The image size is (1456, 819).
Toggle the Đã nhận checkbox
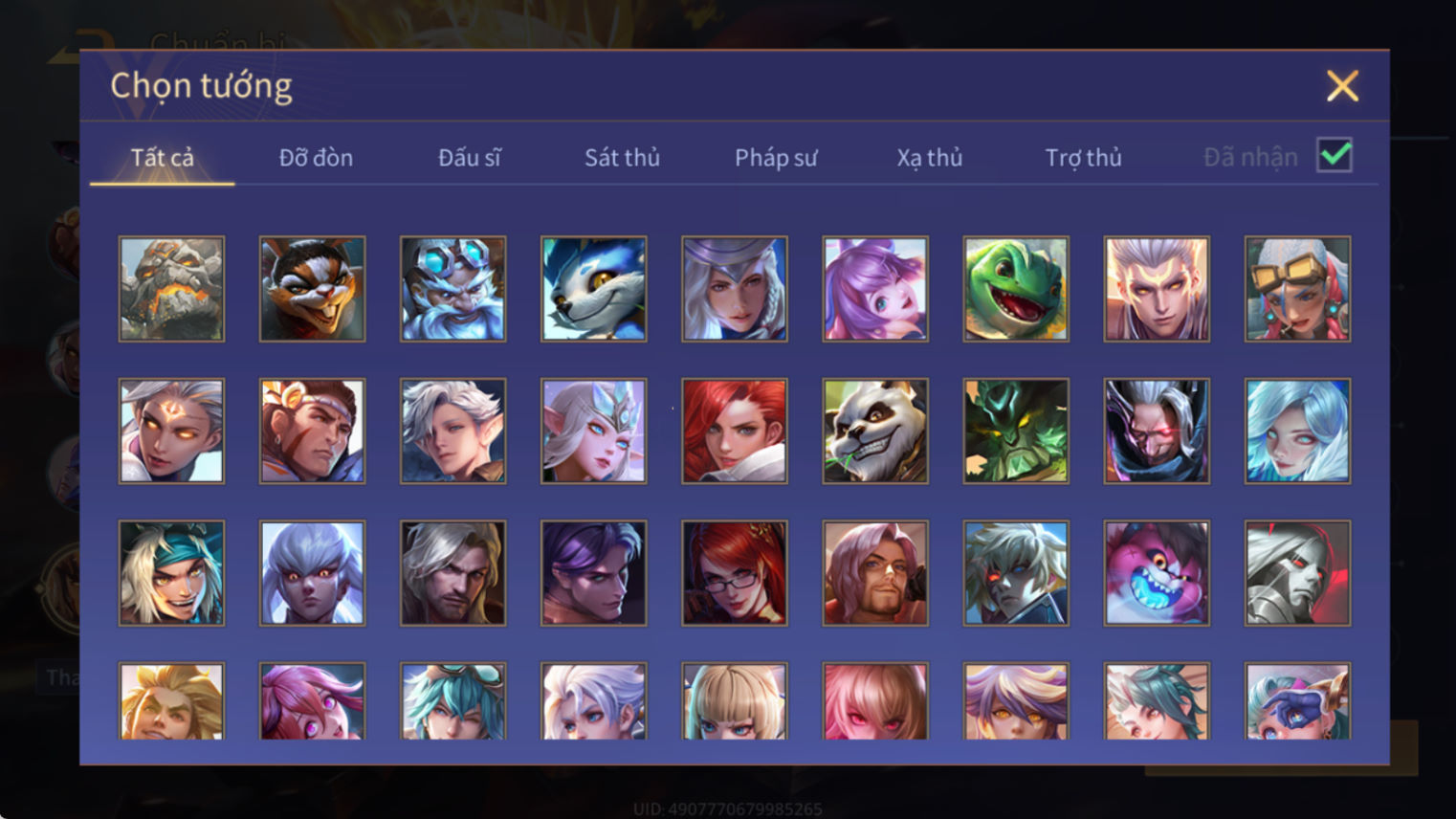click(x=1335, y=155)
